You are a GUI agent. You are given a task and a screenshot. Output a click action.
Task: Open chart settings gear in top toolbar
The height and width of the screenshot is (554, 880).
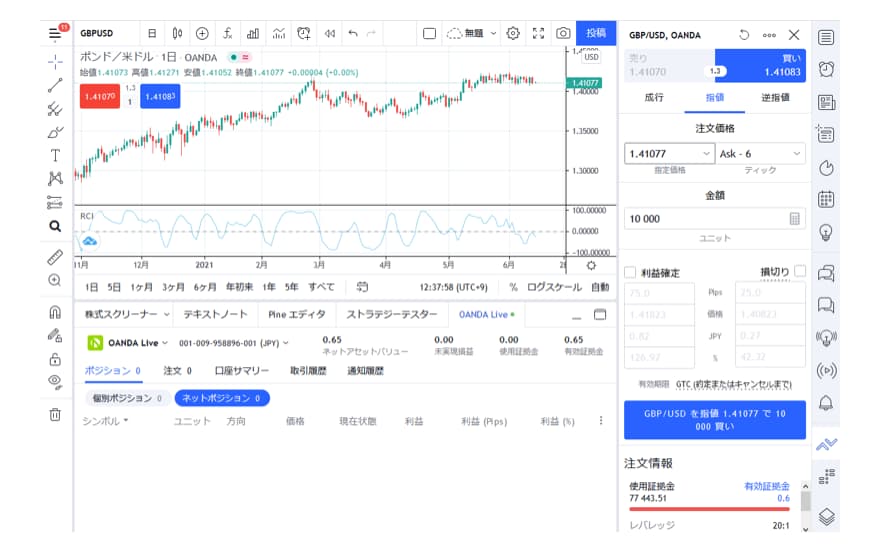[513, 34]
